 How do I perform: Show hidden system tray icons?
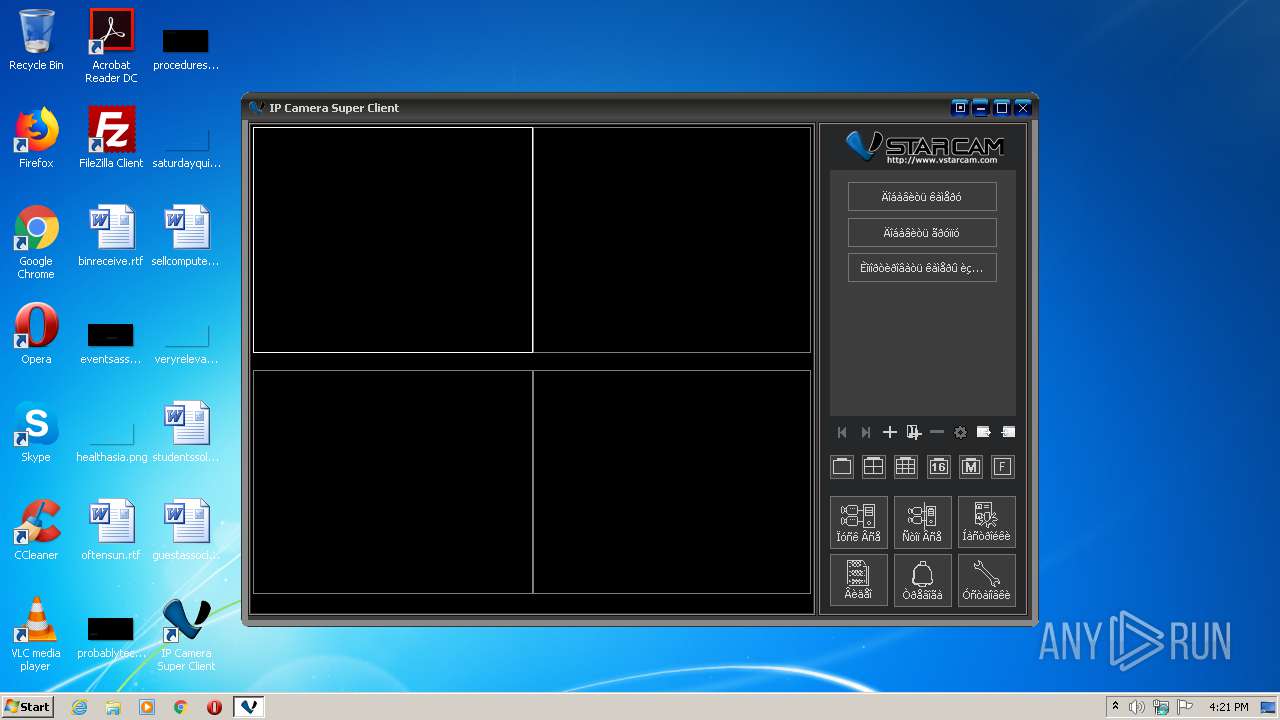tap(1115, 707)
